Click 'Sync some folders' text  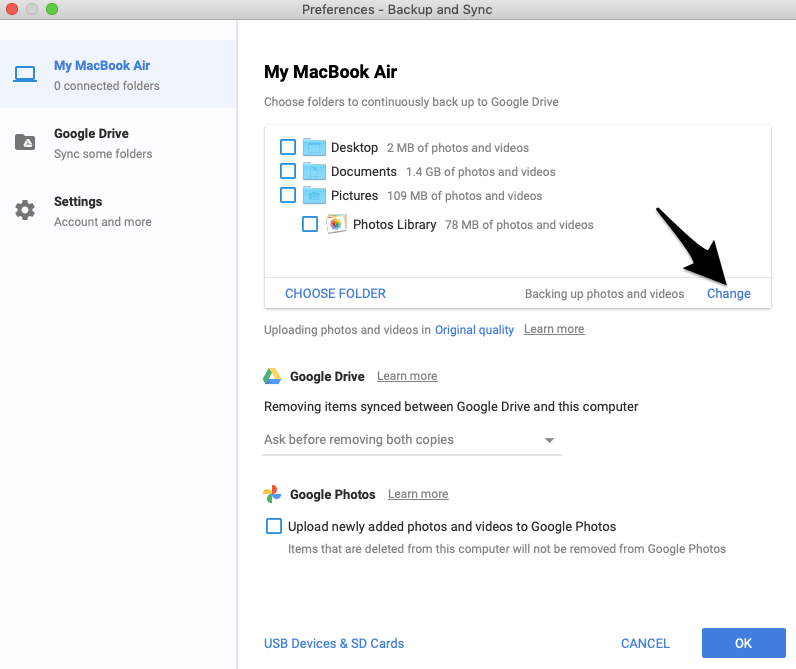coord(103,154)
